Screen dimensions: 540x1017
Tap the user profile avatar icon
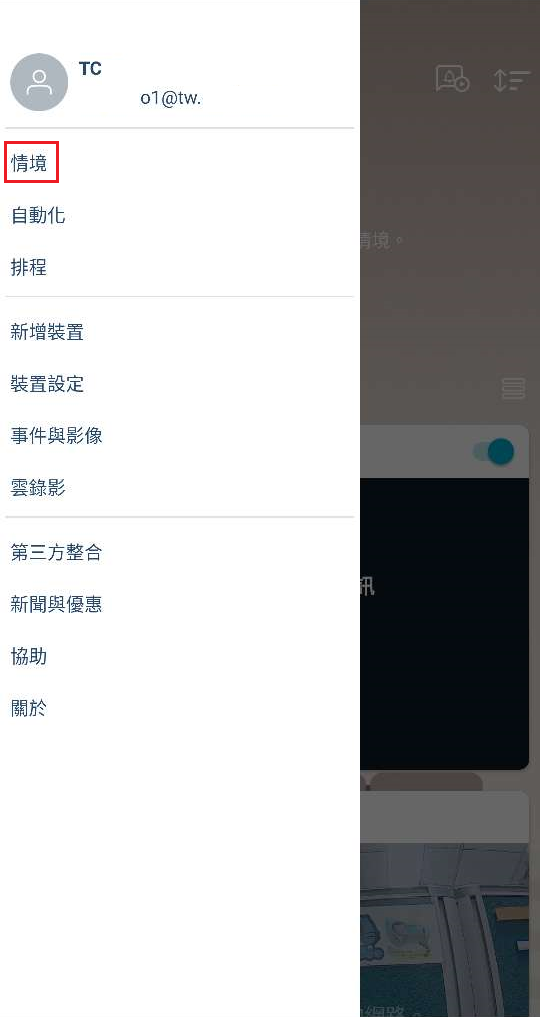pyautogui.click(x=39, y=82)
